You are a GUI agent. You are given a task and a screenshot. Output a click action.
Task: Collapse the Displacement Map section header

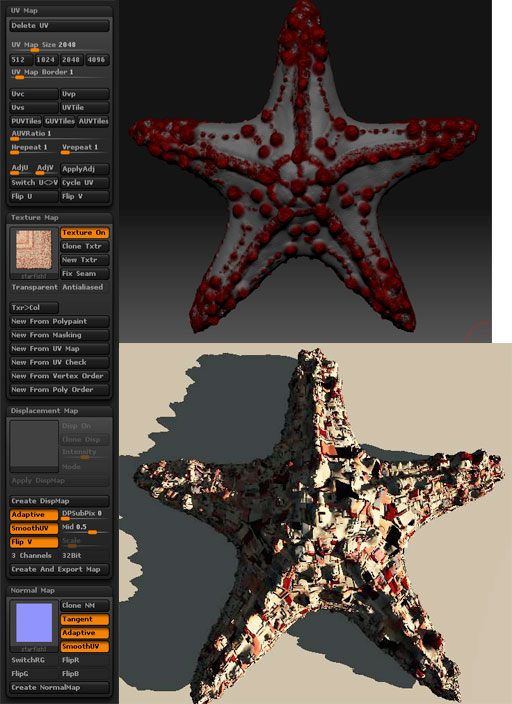click(59, 411)
